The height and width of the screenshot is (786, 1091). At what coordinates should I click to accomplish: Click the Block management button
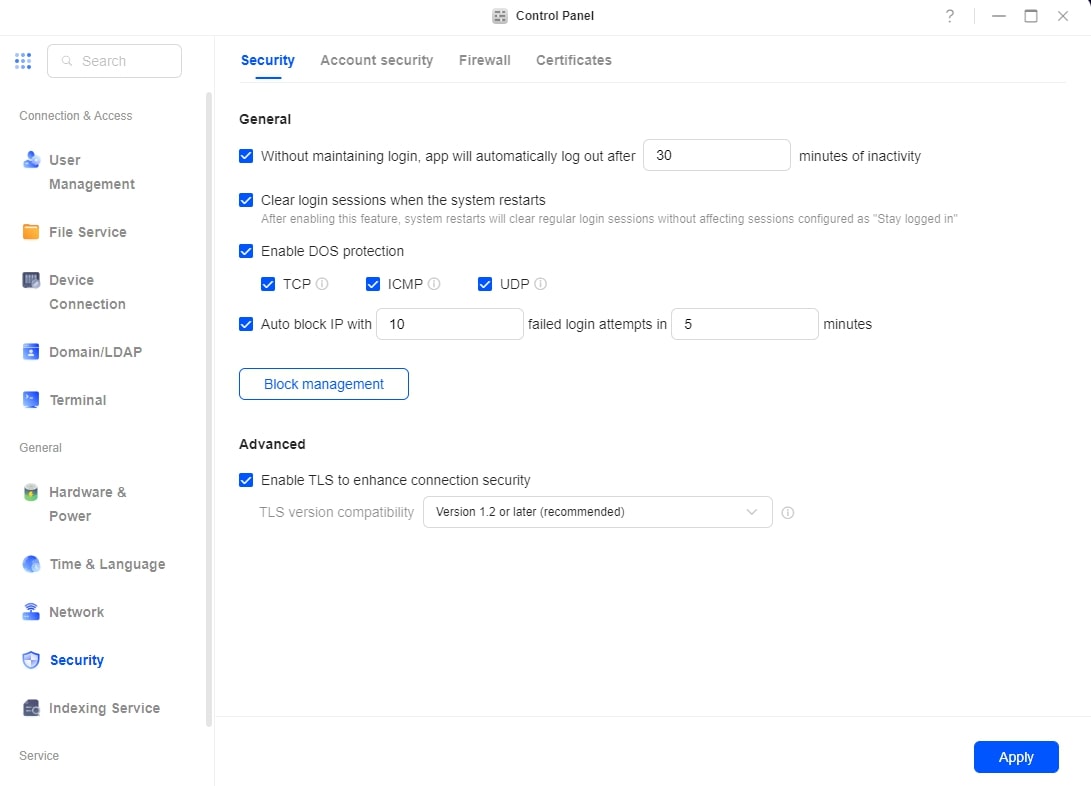(323, 384)
